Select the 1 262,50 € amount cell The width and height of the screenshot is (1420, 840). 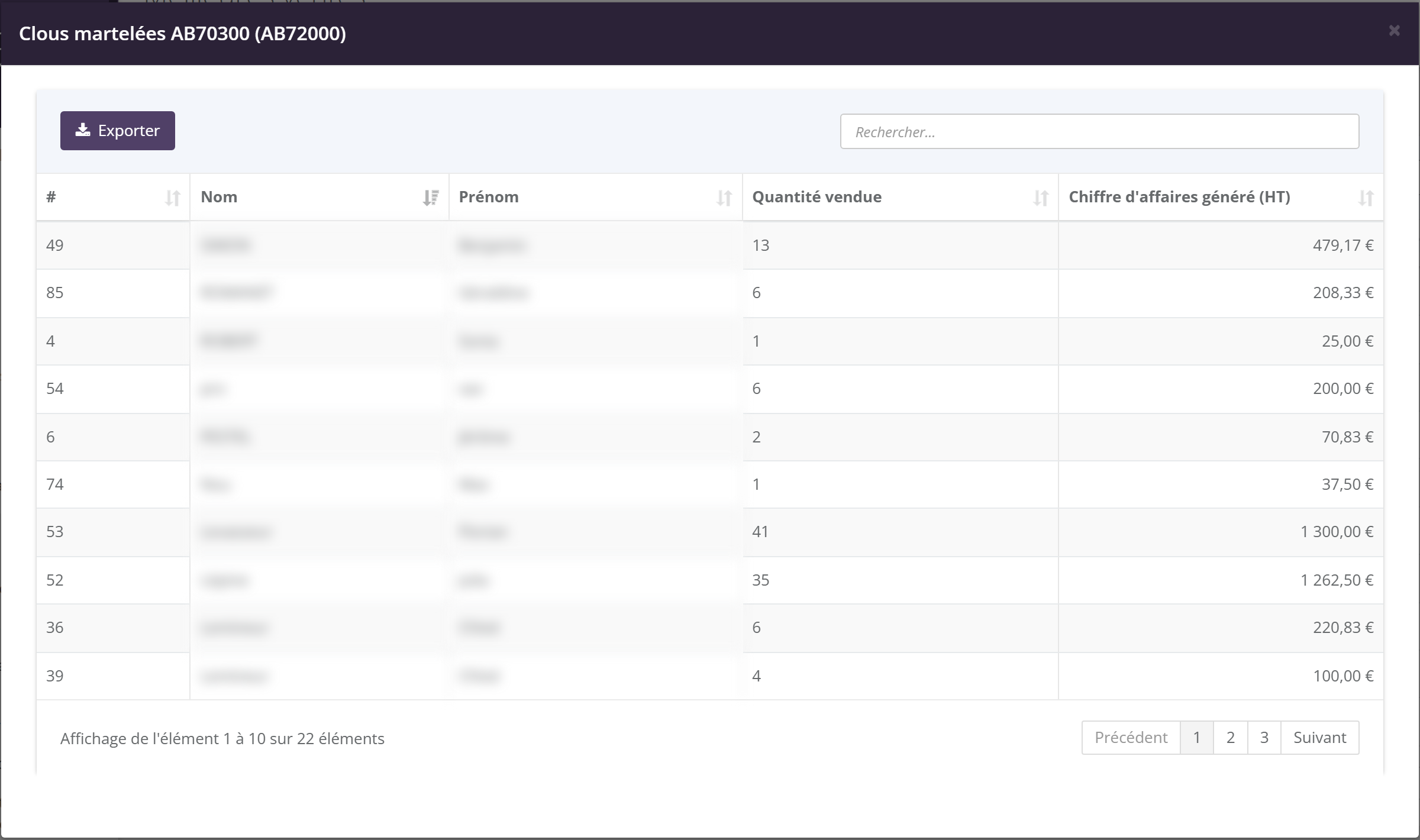1221,580
